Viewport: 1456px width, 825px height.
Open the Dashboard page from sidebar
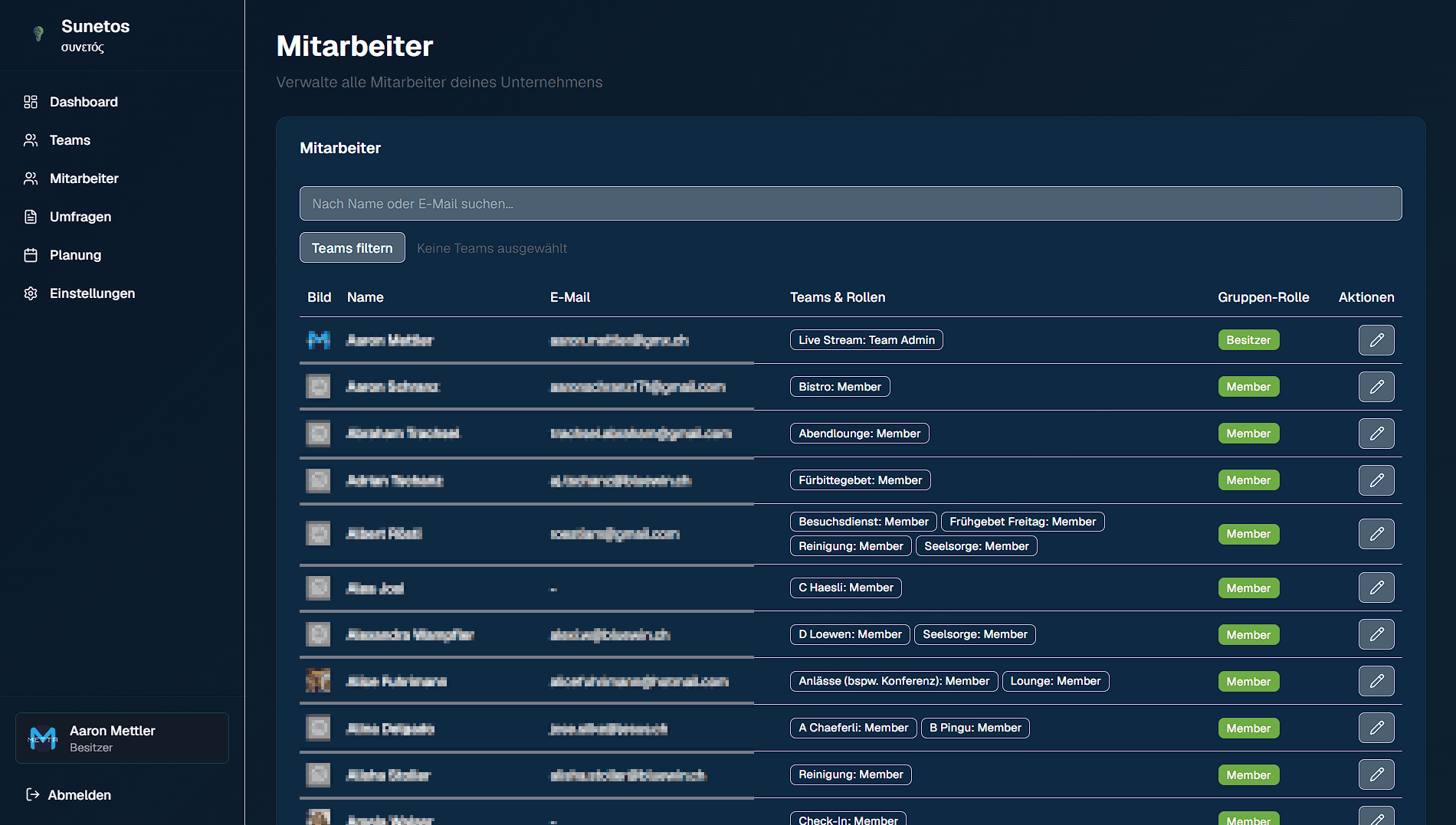coord(84,102)
